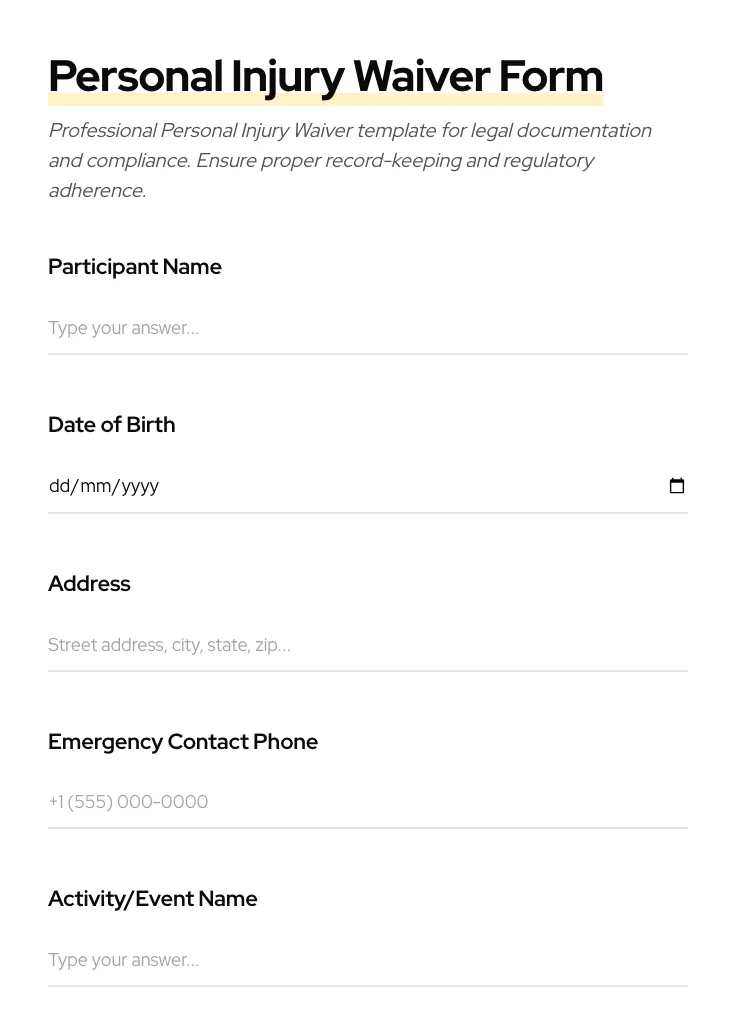Select the day (dd) segment of date
The image size is (736, 1024).
[59, 486]
